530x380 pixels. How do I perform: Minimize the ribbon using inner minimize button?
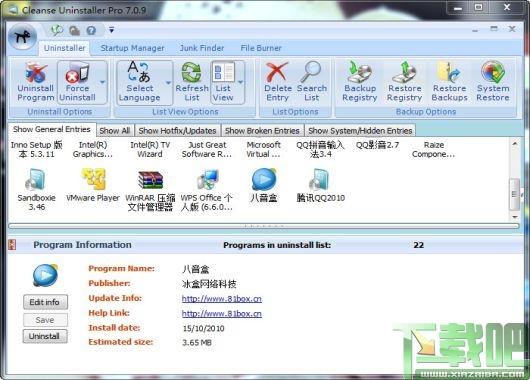(475, 30)
